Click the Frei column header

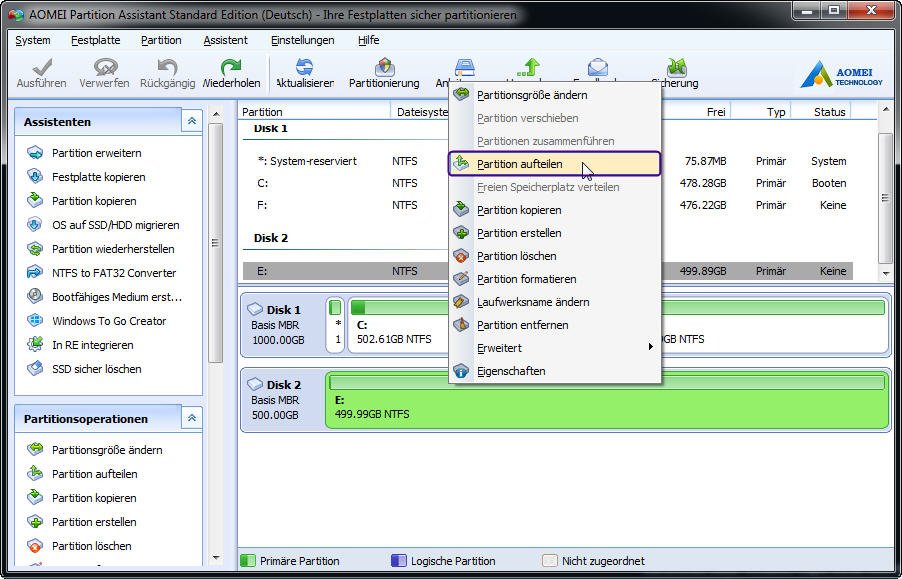[x=697, y=112]
